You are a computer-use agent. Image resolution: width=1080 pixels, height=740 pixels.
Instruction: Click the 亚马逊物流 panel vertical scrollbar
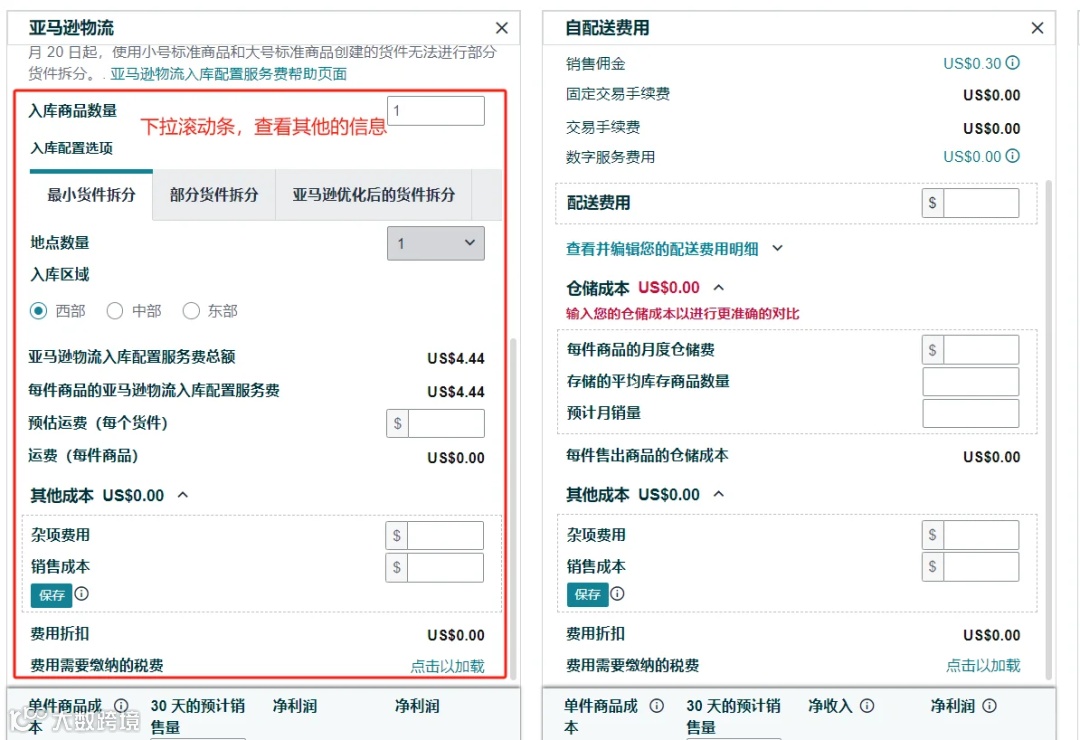coord(513,508)
